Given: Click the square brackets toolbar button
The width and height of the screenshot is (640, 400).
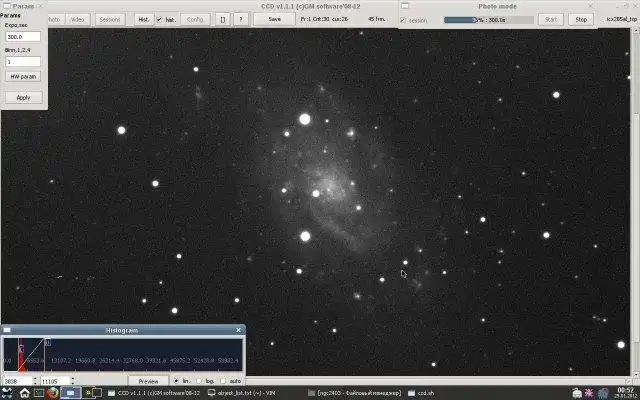Looking at the screenshot, I should (x=222, y=19).
